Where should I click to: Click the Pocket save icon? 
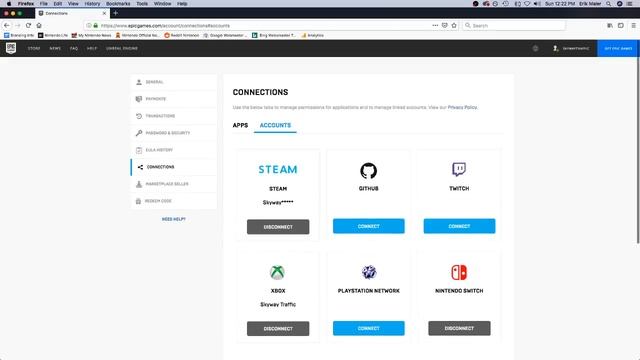click(445, 25)
